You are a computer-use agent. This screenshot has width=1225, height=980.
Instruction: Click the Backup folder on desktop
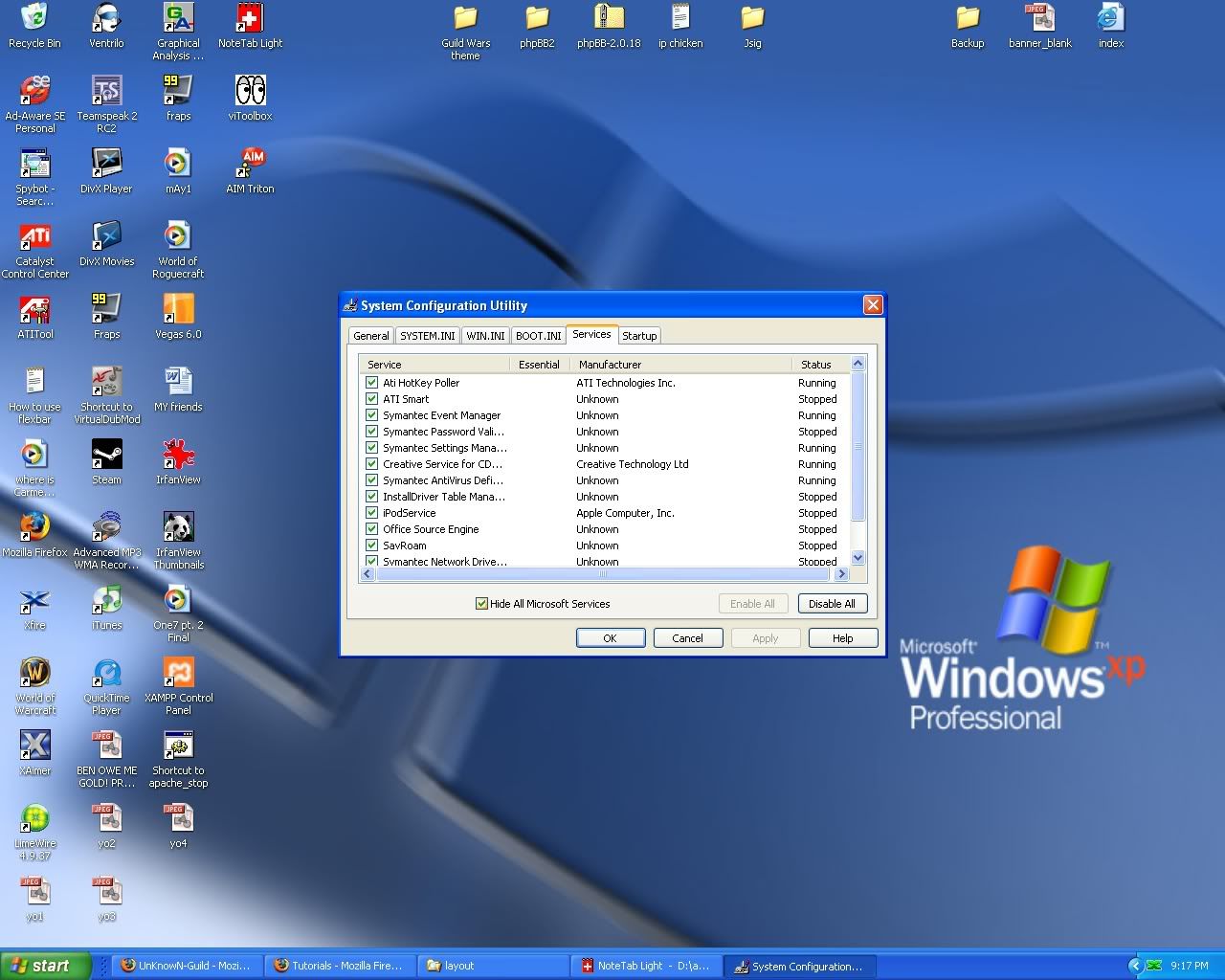tap(968, 26)
